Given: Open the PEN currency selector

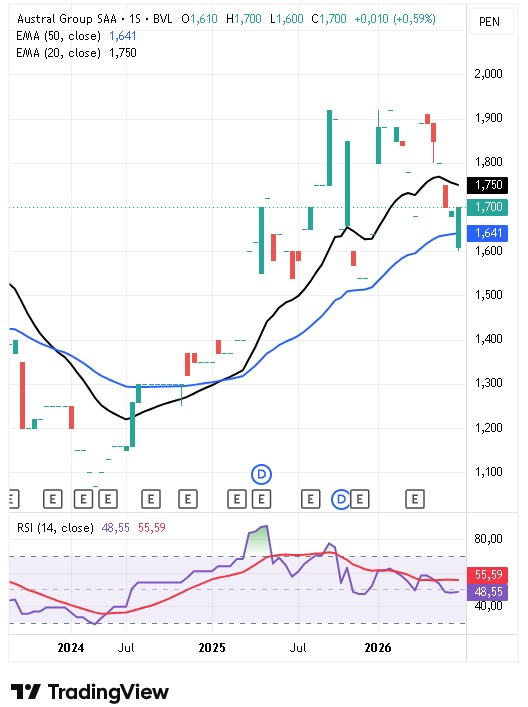Looking at the screenshot, I should 489,22.
